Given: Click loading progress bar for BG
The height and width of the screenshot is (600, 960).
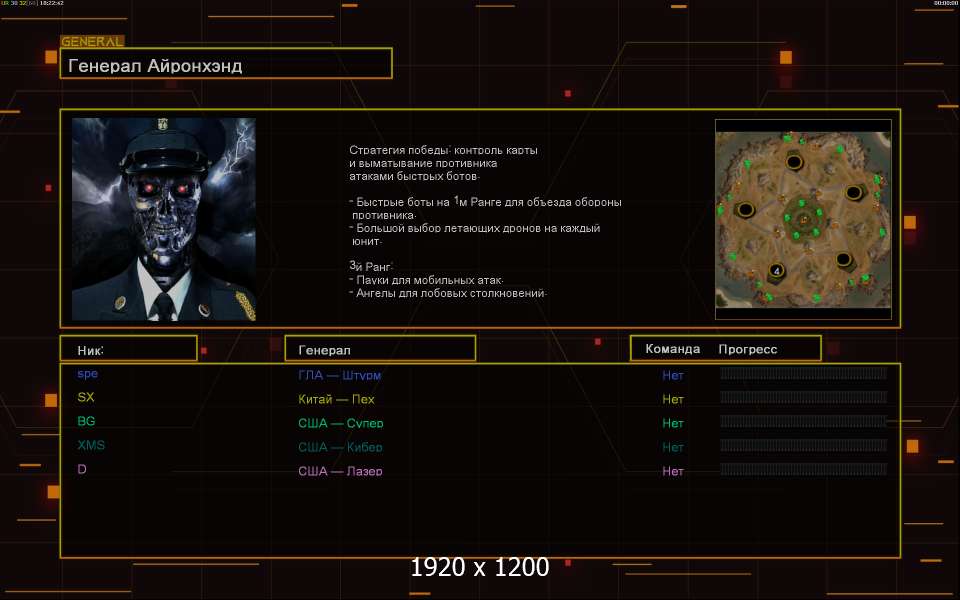Looking at the screenshot, I should [803, 421].
